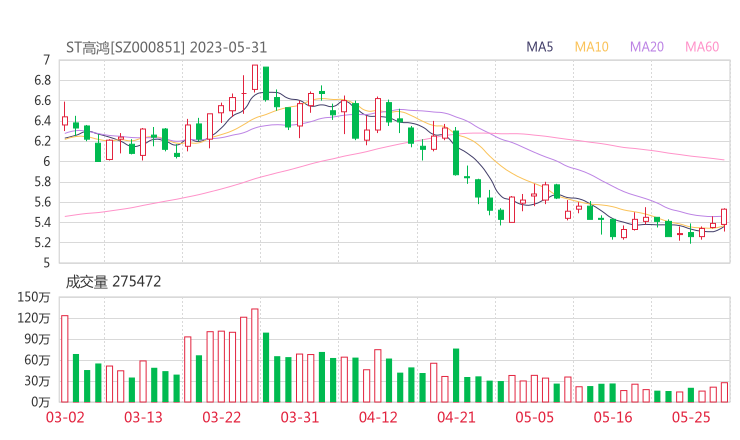Click the price axis value 6.8
740x440 pixels.
click(x=42, y=80)
